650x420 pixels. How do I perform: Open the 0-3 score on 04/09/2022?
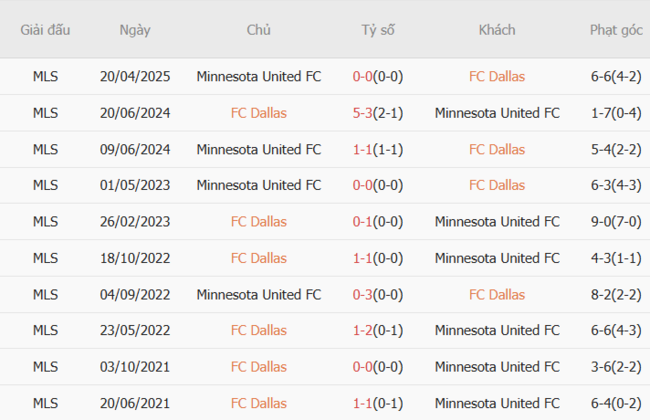click(x=362, y=294)
